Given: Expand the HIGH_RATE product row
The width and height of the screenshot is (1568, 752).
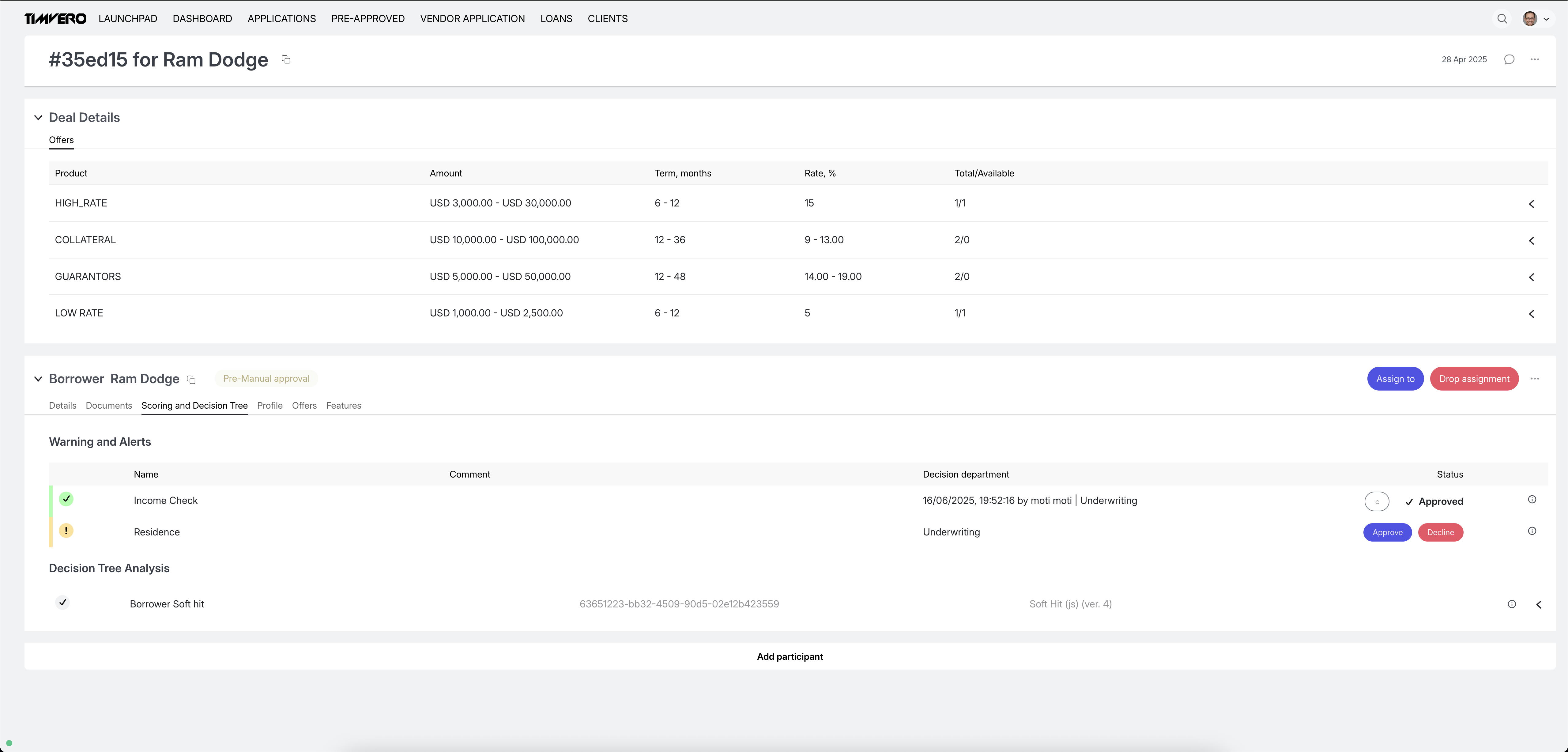Looking at the screenshot, I should point(1532,203).
